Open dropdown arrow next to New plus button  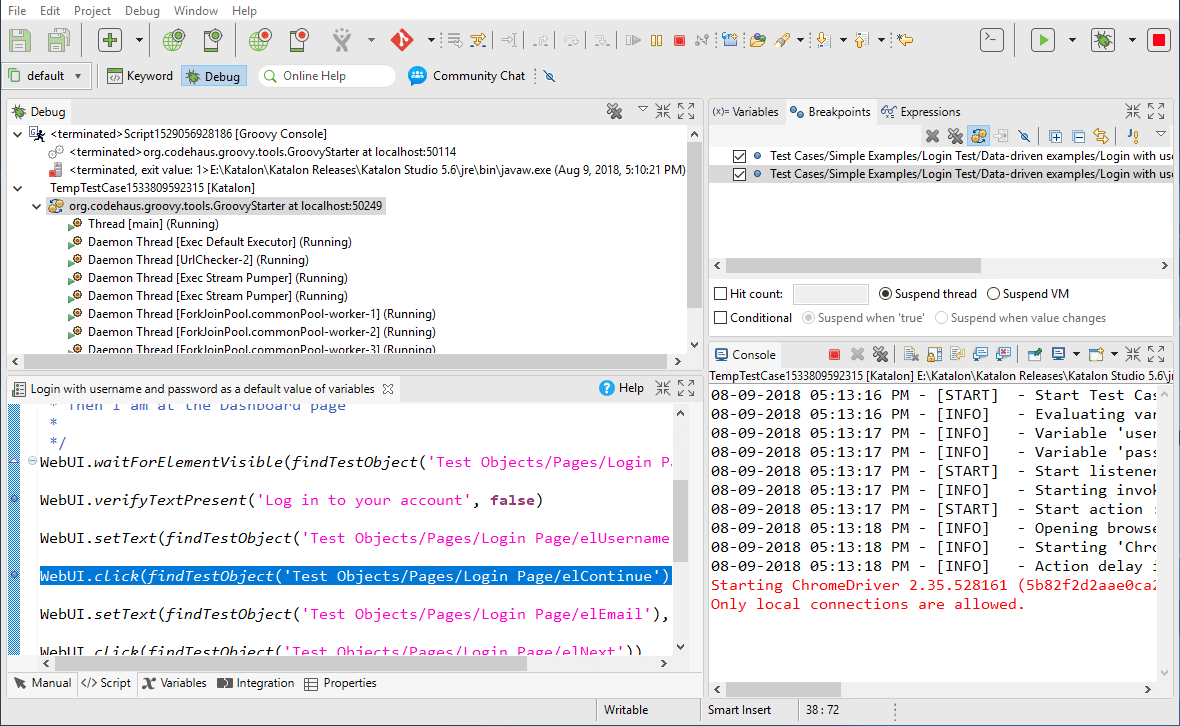[139, 40]
